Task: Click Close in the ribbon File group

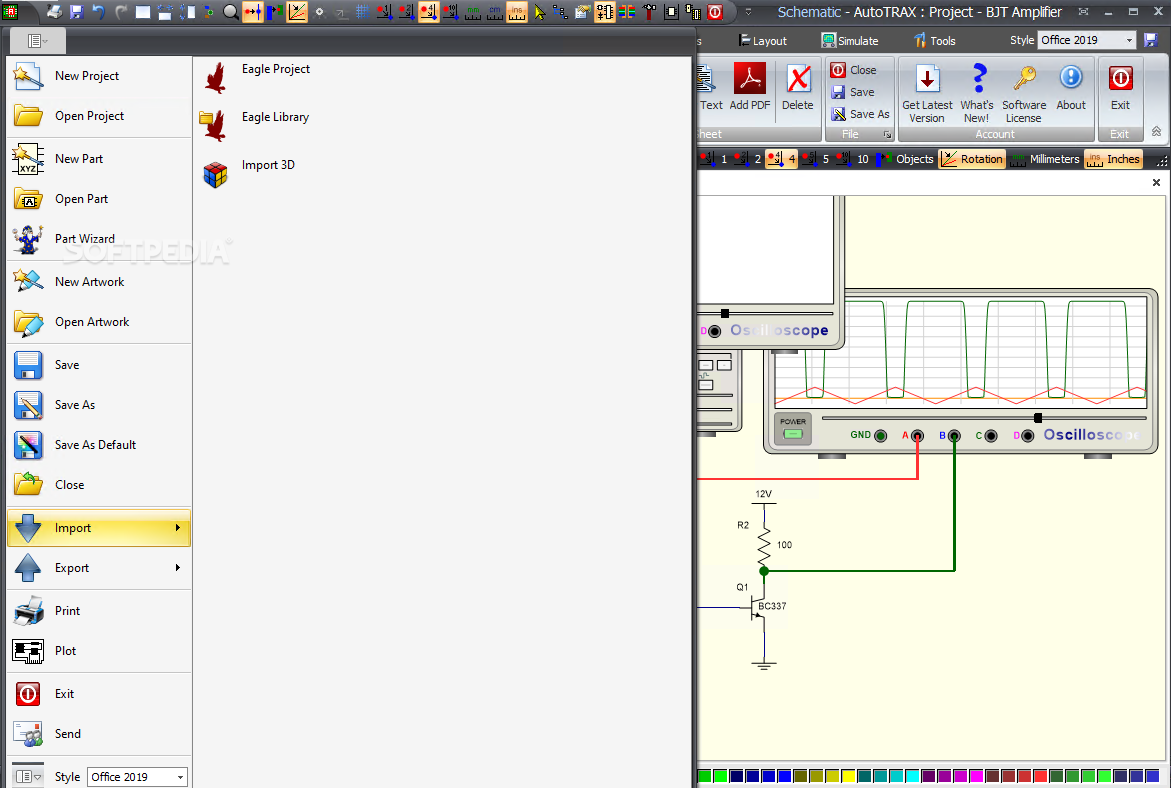Action: 854,70
